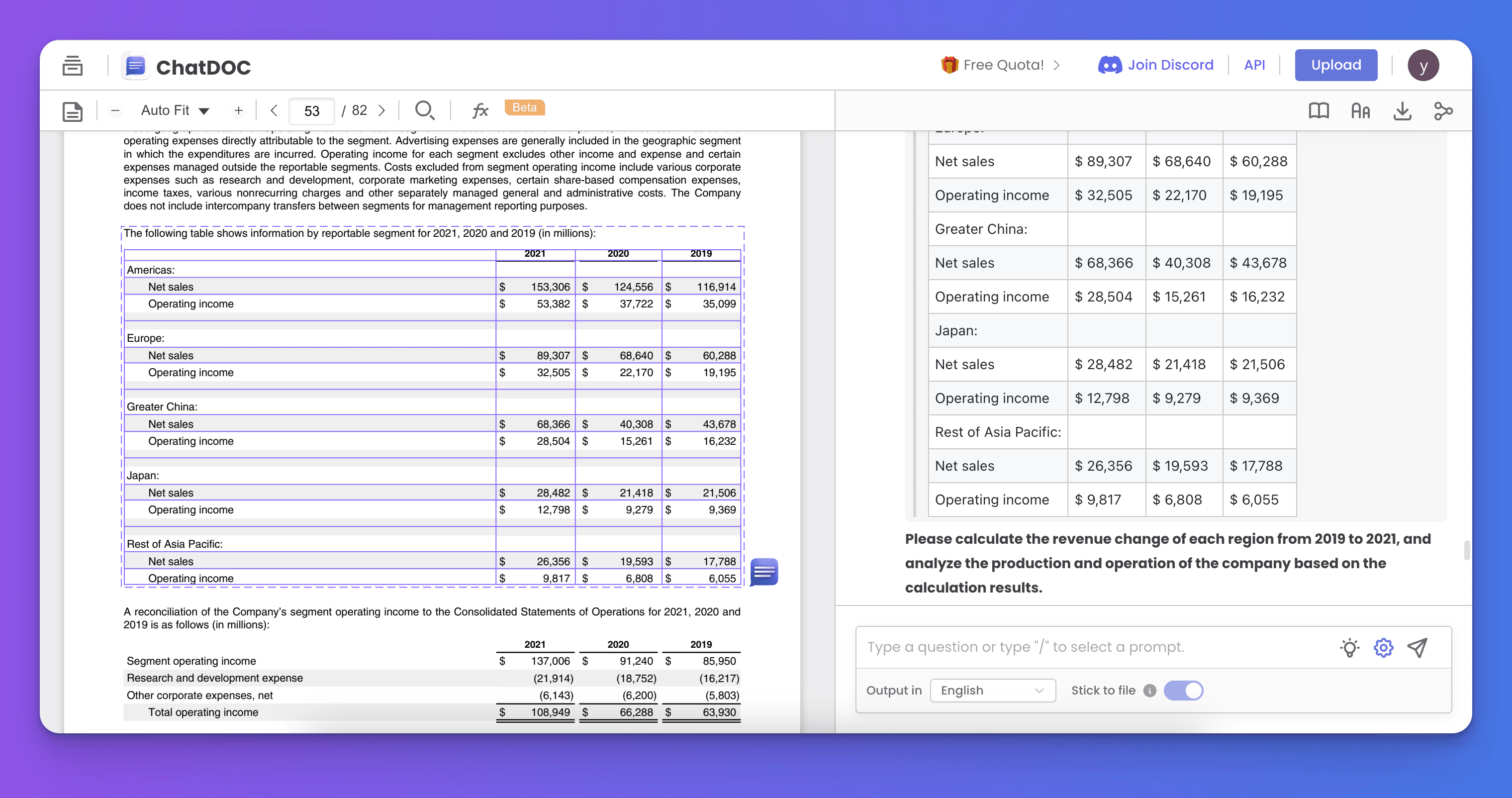Click the search magnifier icon
1512x798 pixels.
click(424, 110)
